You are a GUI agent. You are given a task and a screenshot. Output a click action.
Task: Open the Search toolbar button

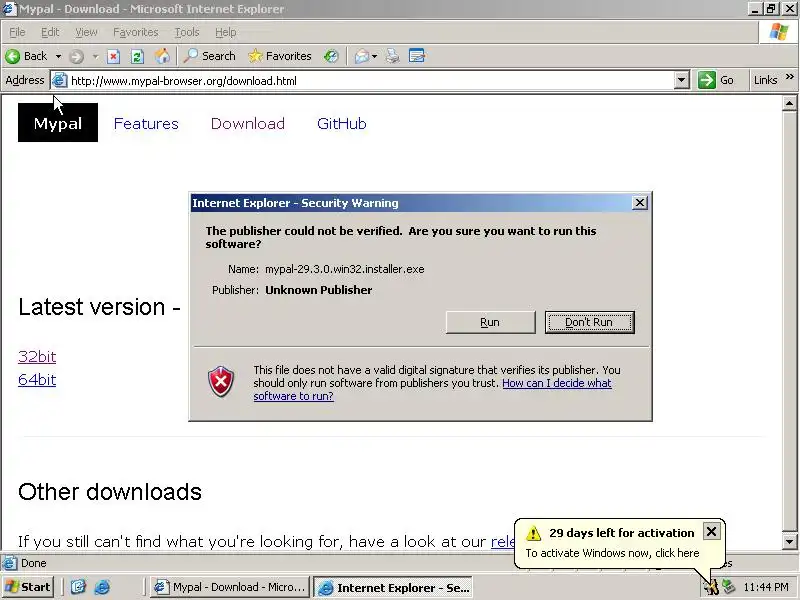click(x=210, y=56)
